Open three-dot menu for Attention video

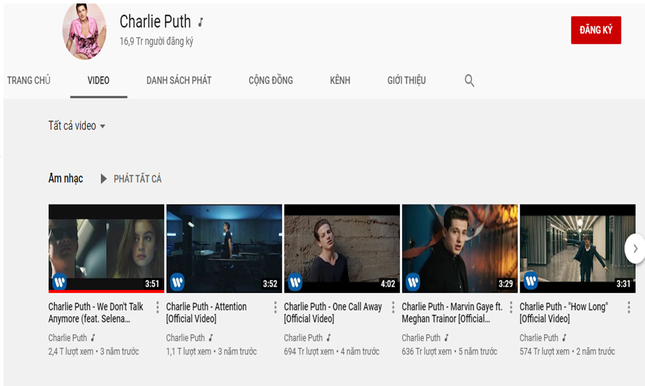pos(275,307)
